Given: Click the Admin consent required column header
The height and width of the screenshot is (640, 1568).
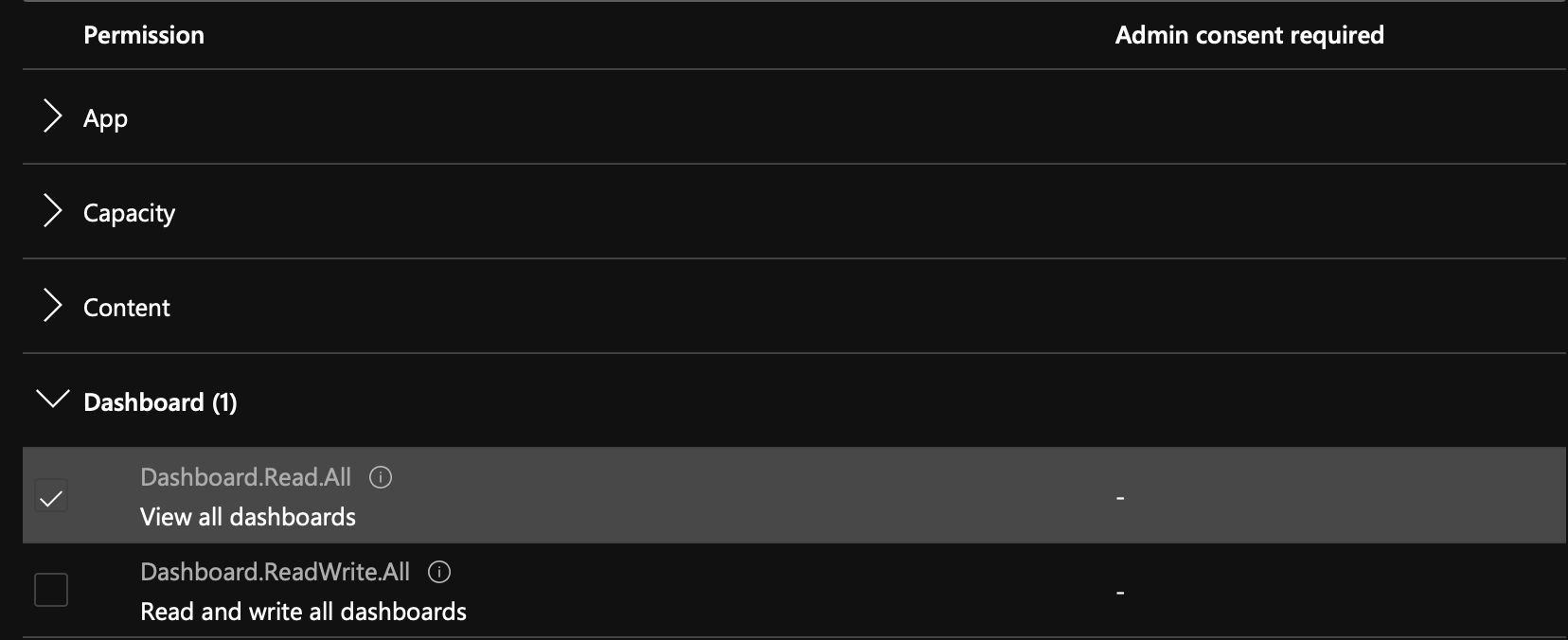Looking at the screenshot, I should (x=1249, y=35).
